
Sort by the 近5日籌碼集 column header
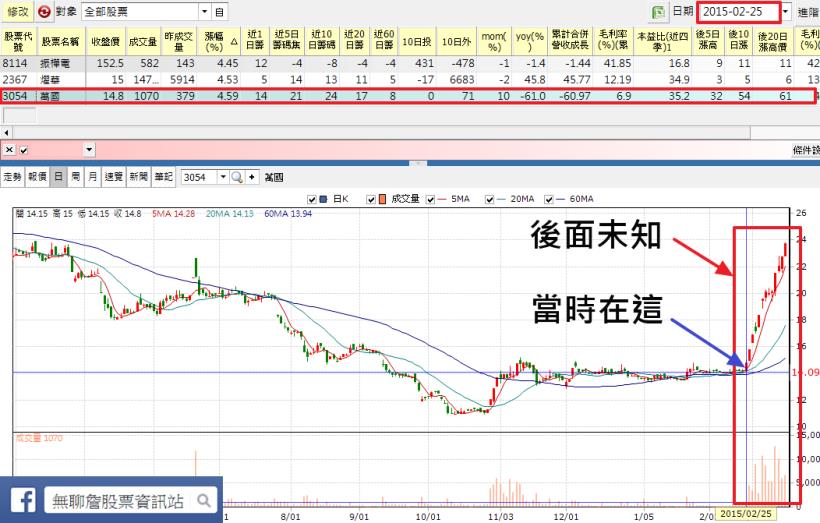click(287, 41)
